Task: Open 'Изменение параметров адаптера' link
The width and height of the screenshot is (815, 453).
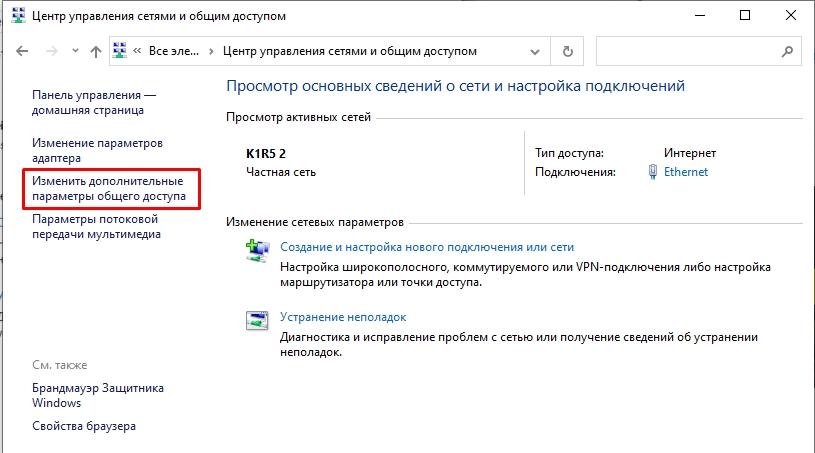Action: pos(97,150)
